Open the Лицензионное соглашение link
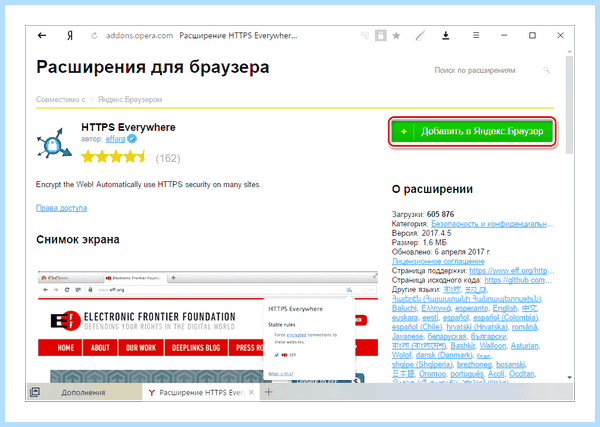Image resolution: width=600 pixels, height=427 pixels. pyautogui.click(x=438, y=261)
